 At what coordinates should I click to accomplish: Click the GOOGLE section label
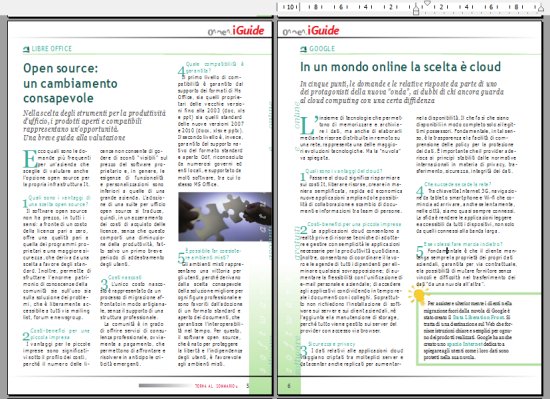(322, 49)
